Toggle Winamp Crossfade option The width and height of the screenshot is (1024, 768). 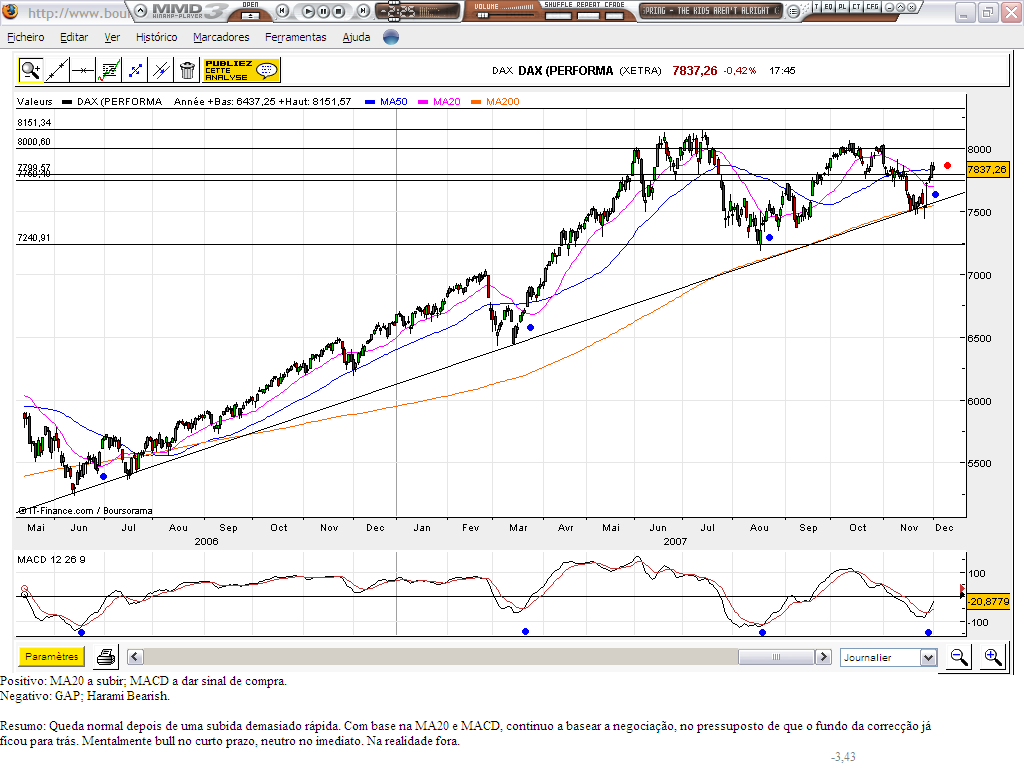tap(615, 15)
